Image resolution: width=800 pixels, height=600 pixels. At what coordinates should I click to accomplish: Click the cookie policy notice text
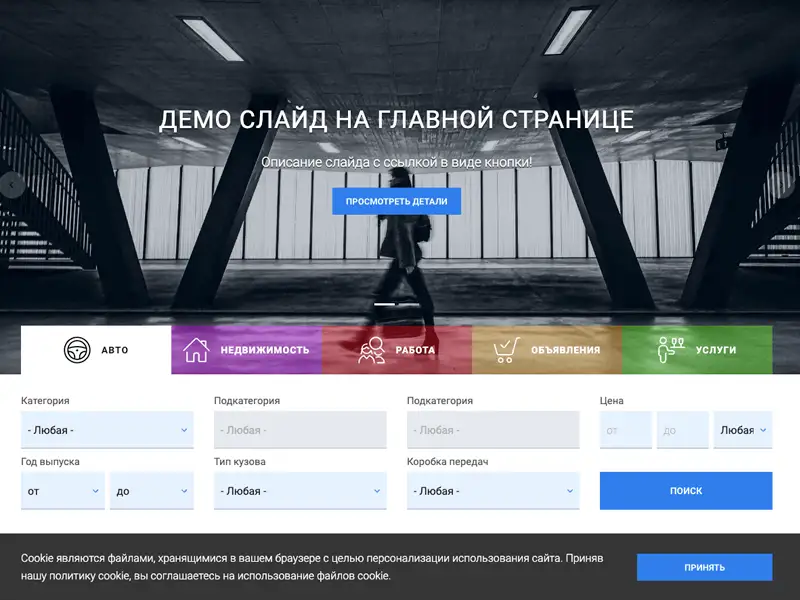[312, 567]
